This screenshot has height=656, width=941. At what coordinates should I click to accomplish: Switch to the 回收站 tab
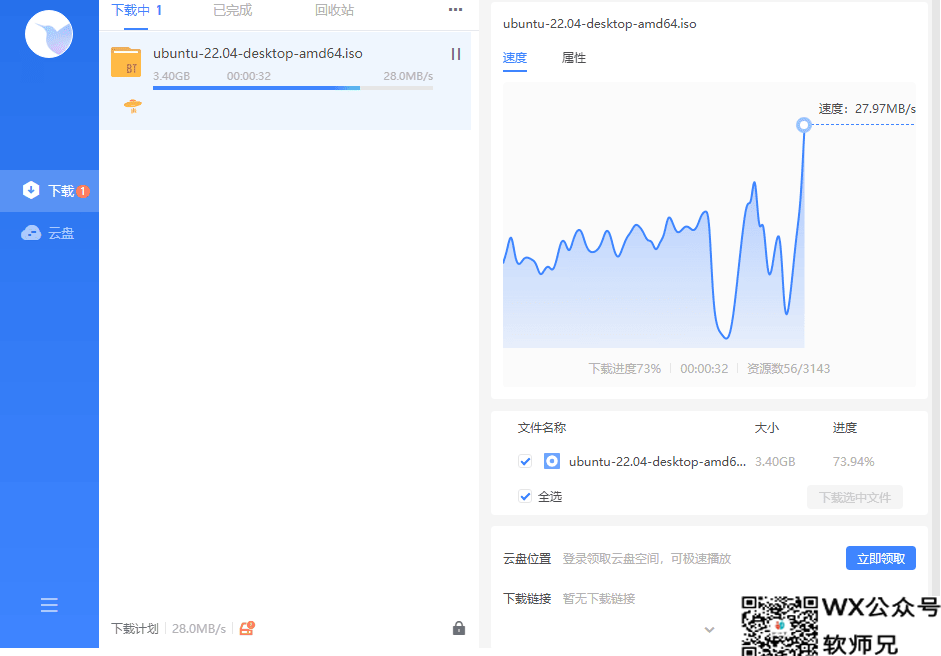(x=334, y=10)
